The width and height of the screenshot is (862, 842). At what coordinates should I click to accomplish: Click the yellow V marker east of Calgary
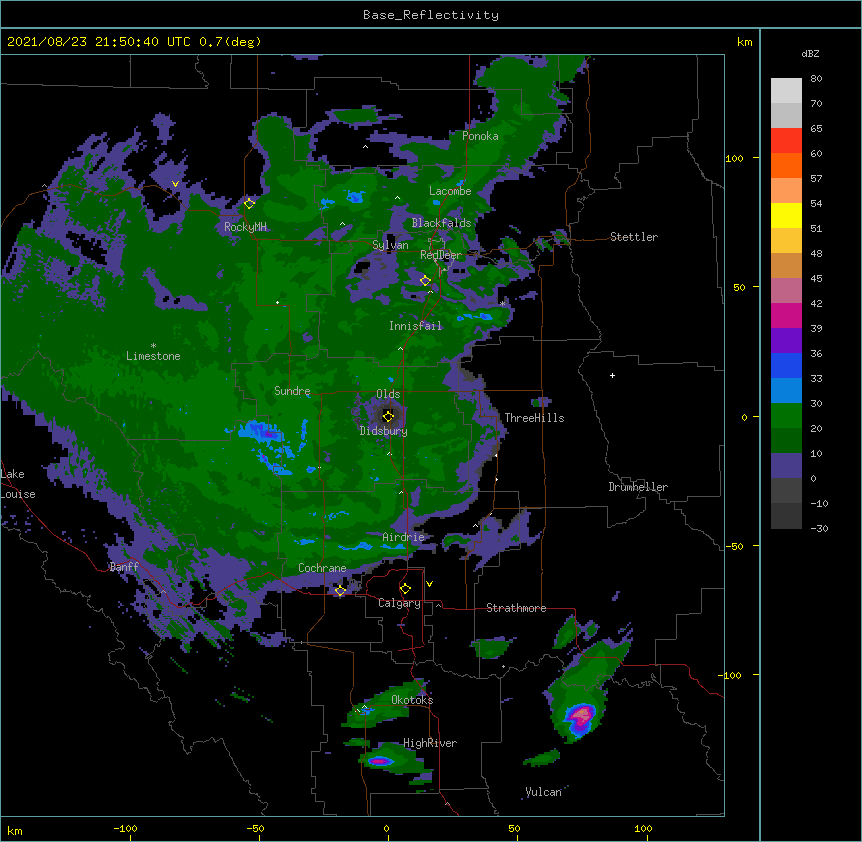coord(429,584)
